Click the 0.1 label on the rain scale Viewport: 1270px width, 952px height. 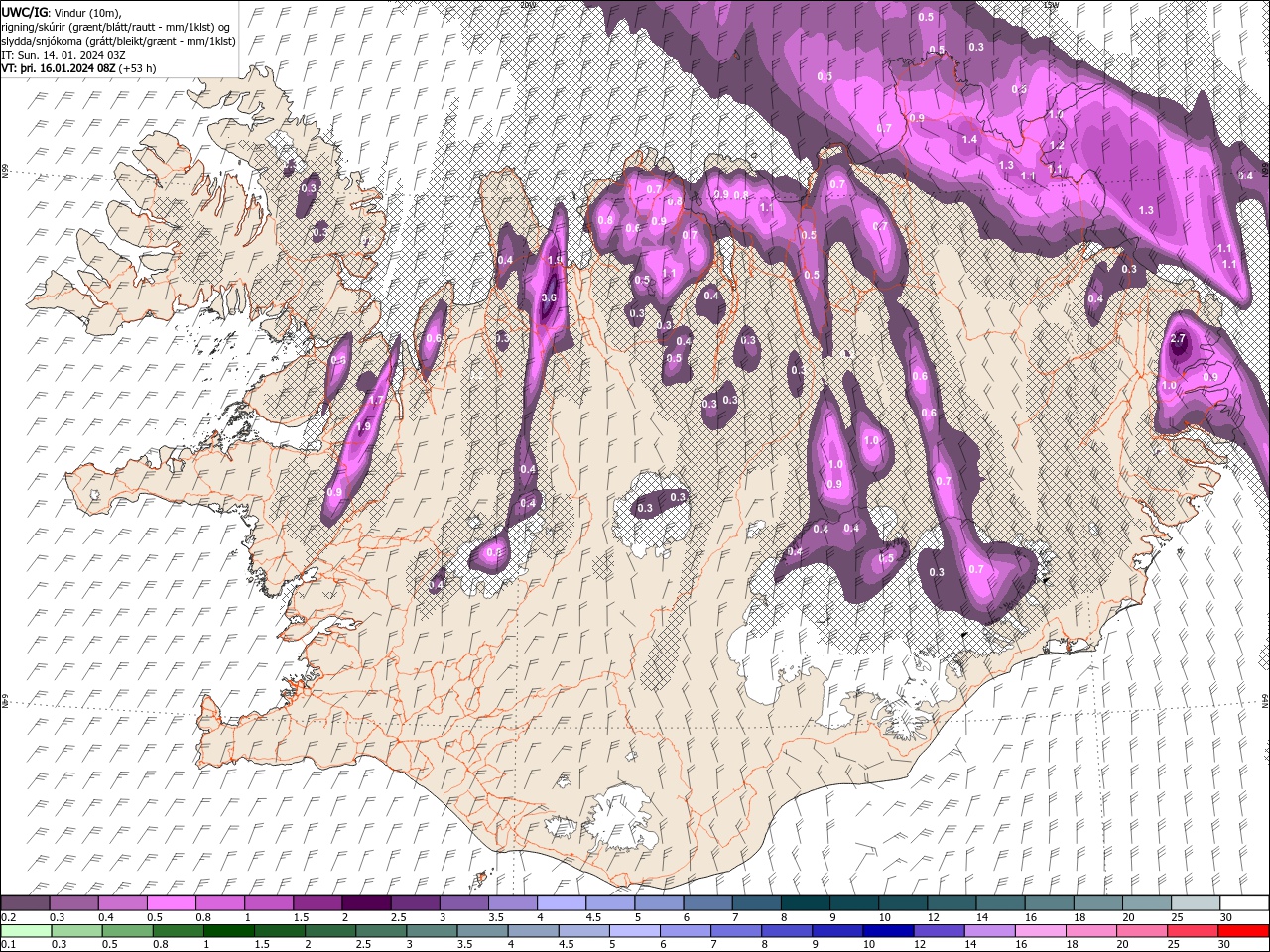pos(8,944)
